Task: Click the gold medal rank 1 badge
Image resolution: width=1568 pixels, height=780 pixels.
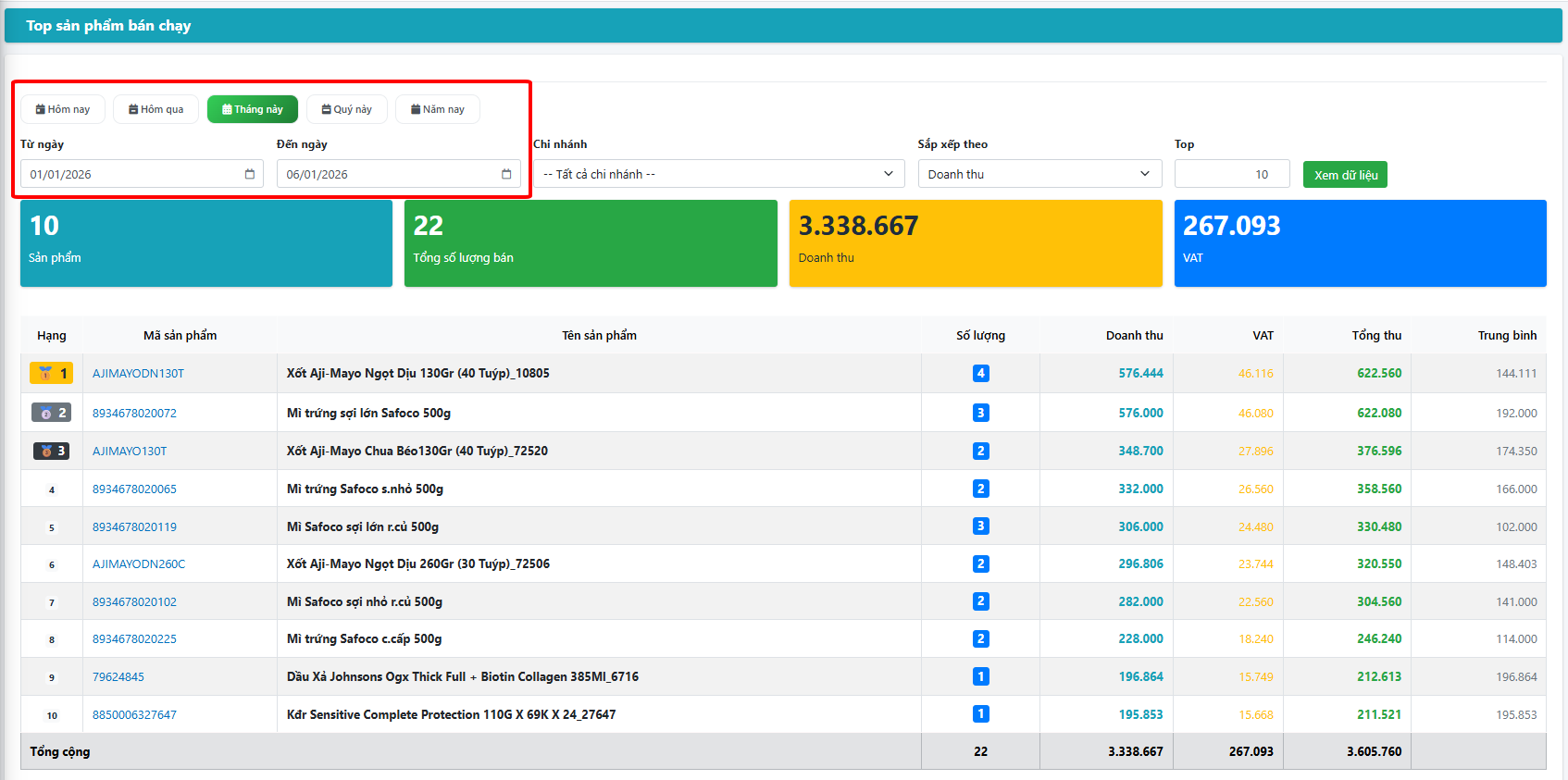Action: [52, 374]
